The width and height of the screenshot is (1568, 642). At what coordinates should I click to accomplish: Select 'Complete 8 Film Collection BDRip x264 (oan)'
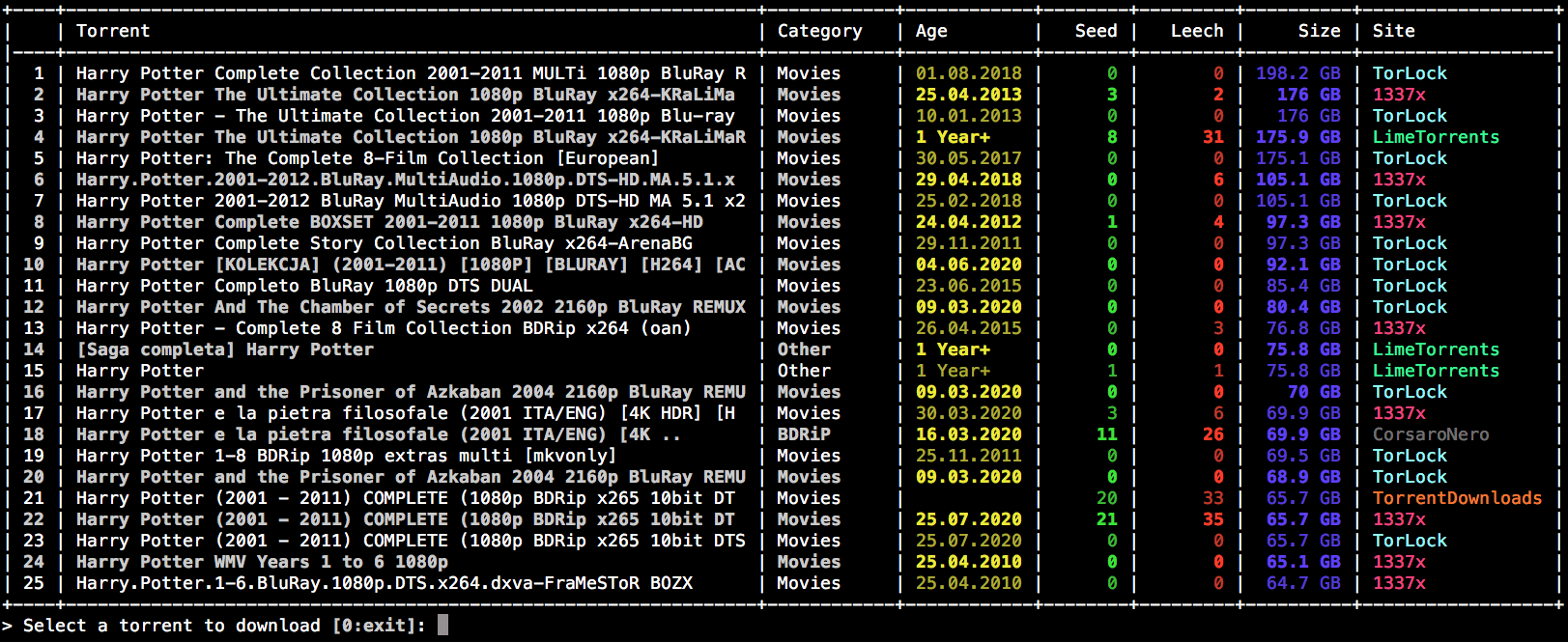(x=384, y=328)
